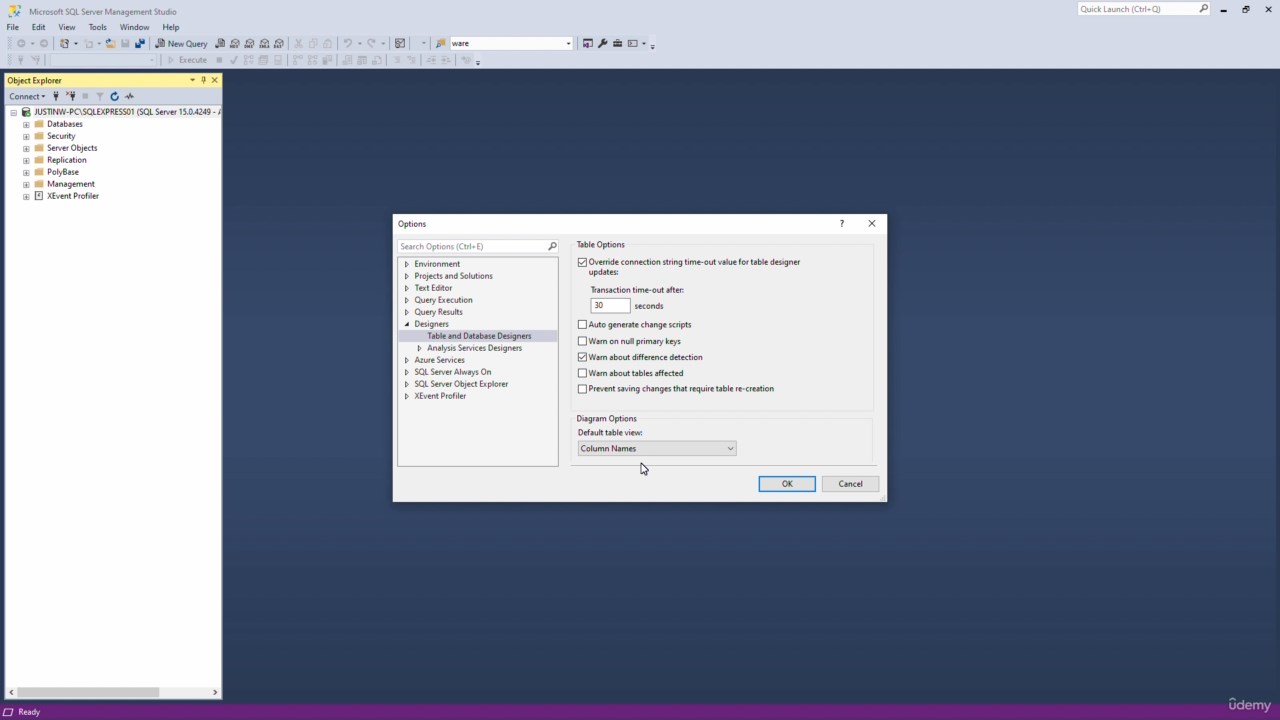1280x720 pixels.
Task: Click the Quick Launch search magnifier icon
Action: 1203,9
